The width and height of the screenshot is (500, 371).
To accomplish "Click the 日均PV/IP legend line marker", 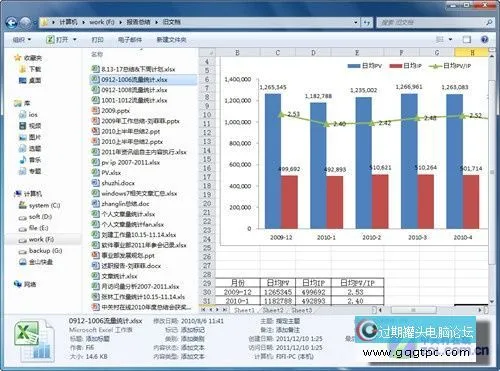I will tap(435, 66).
